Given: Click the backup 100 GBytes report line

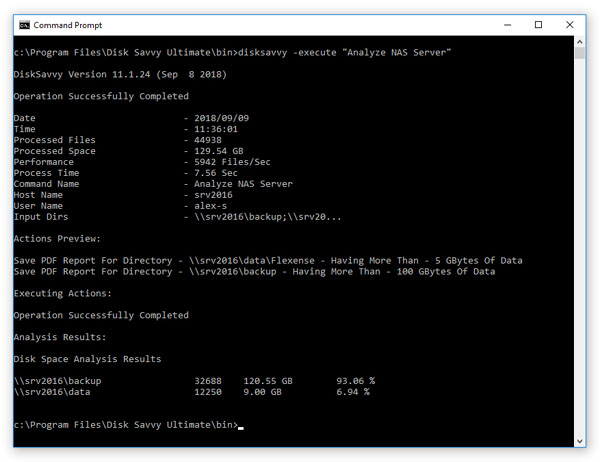Looking at the screenshot, I should (x=254, y=272).
